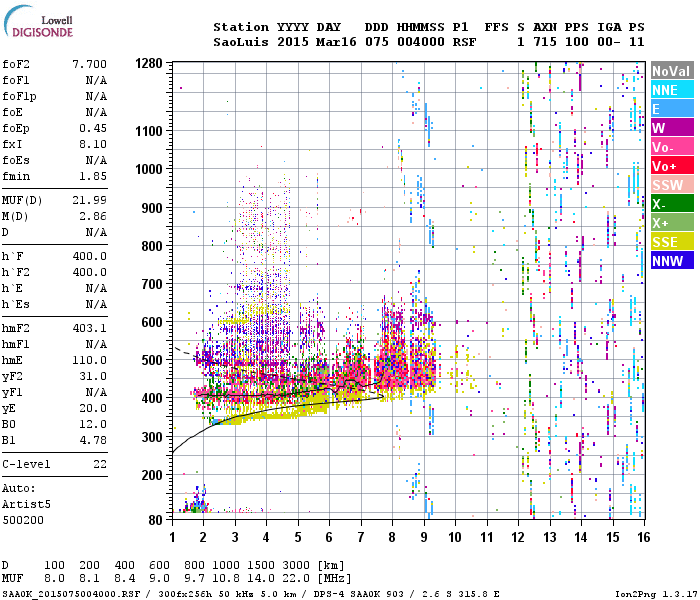Select the NoVal legend swatch

[x=672, y=71]
